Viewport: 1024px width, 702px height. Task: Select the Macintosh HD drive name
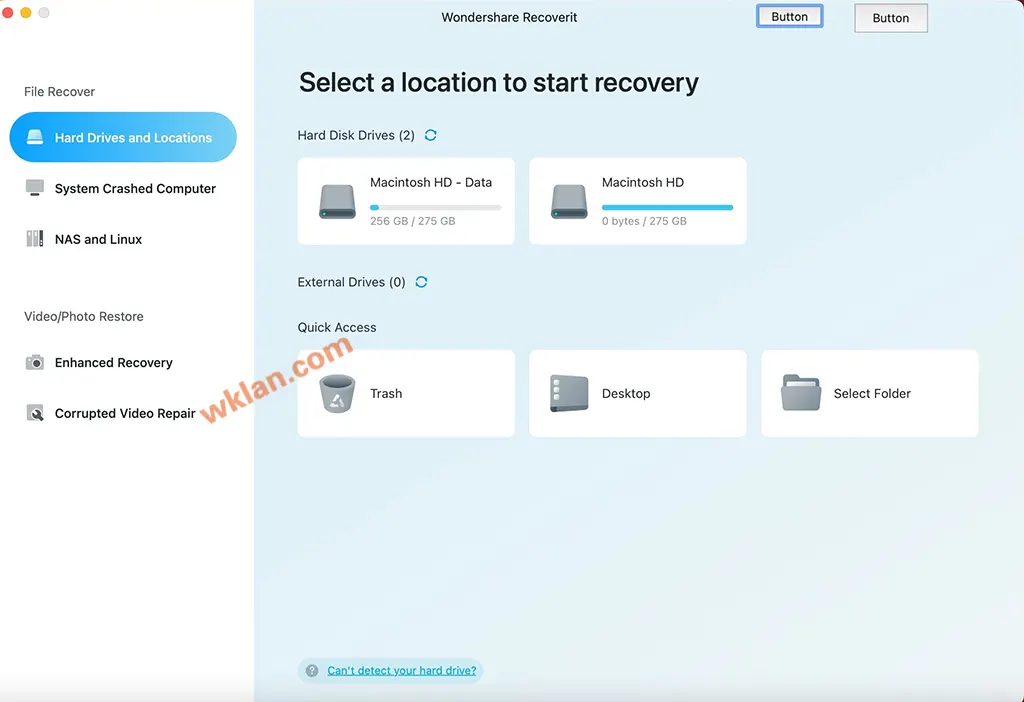643,182
